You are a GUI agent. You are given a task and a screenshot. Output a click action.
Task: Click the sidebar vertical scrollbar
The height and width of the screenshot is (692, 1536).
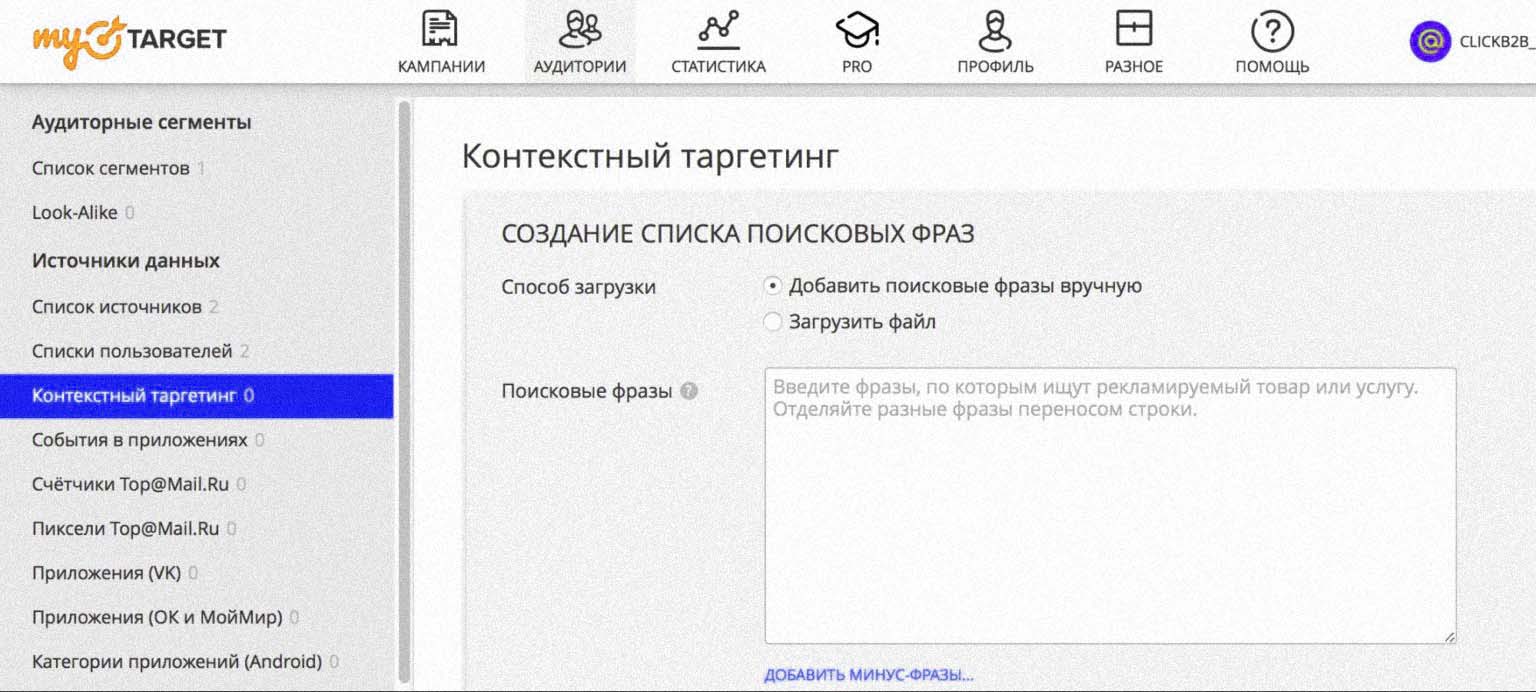pos(404,390)
